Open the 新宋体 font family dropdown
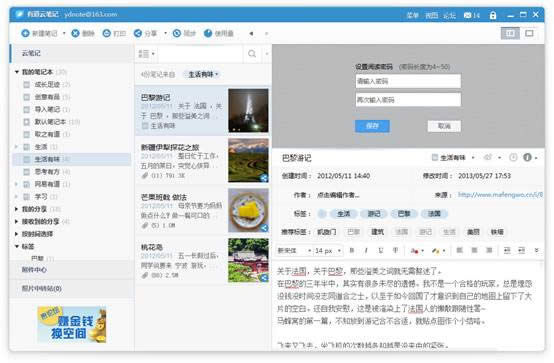Screen dimensions: 554x363 coord(294,251)
